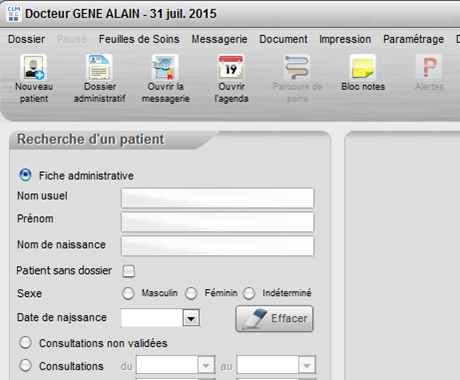
Task: Click the CLM application icon in title bar
Action: coord(14,14)
